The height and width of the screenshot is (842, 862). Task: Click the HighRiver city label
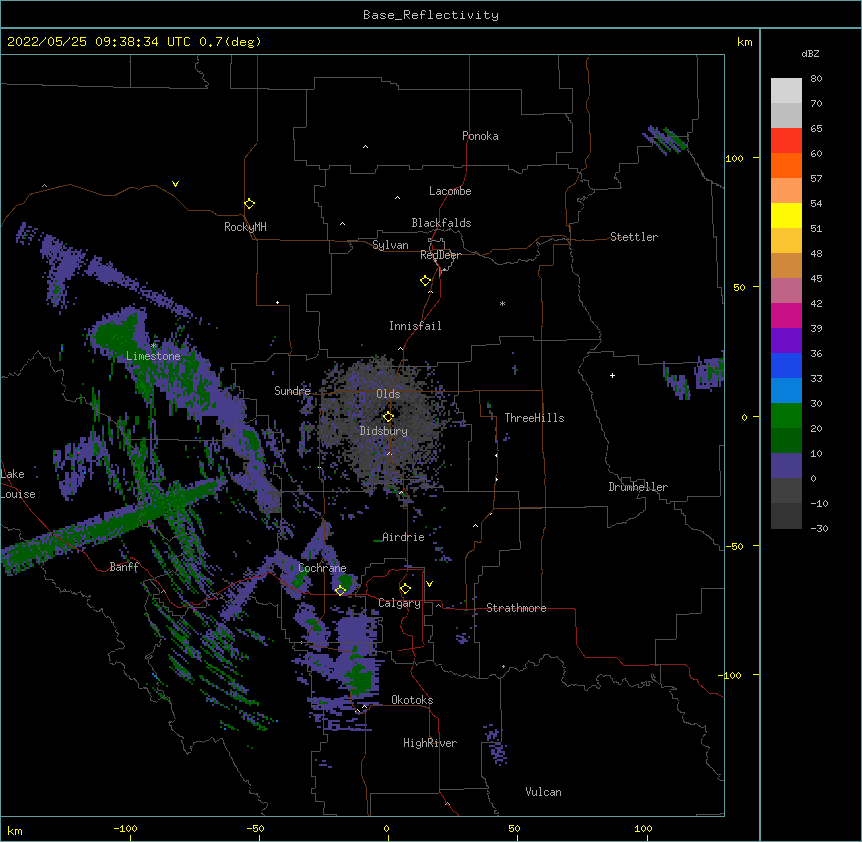coord(430,743)
